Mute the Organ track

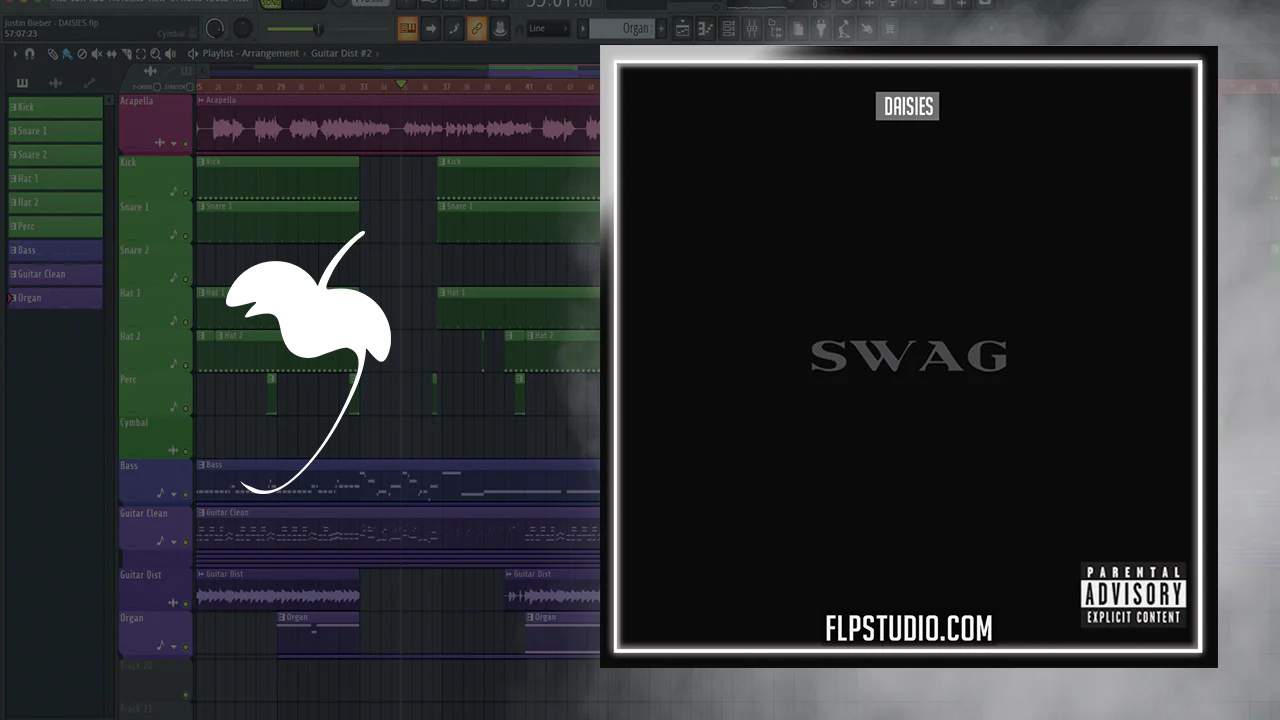185,647
